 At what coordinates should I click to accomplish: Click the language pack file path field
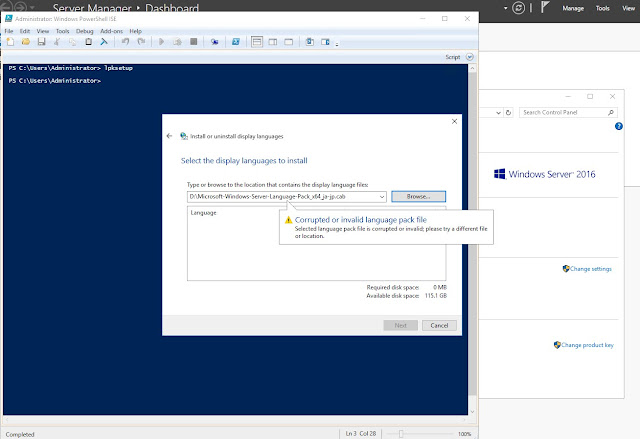(282, 197)
